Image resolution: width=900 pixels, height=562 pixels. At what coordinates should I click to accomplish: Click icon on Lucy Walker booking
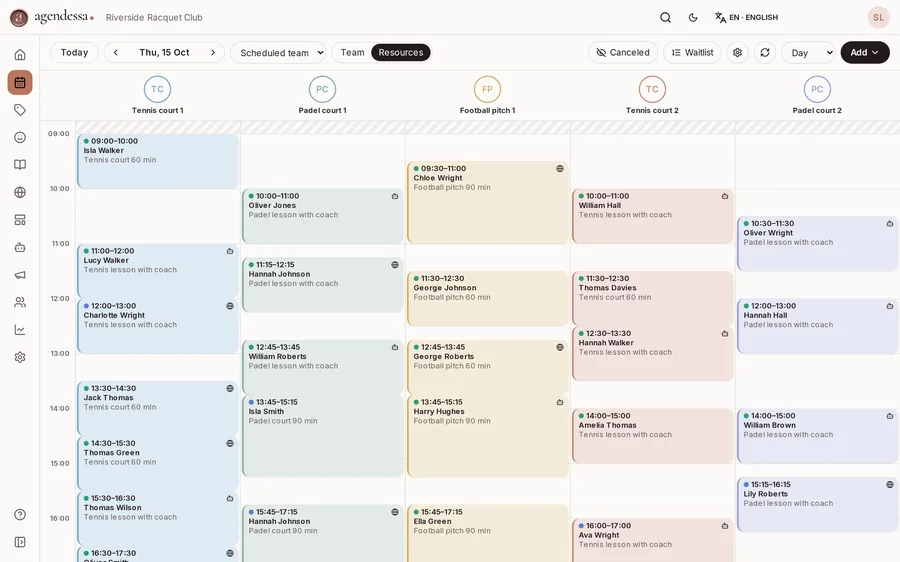tap(230, 251)
